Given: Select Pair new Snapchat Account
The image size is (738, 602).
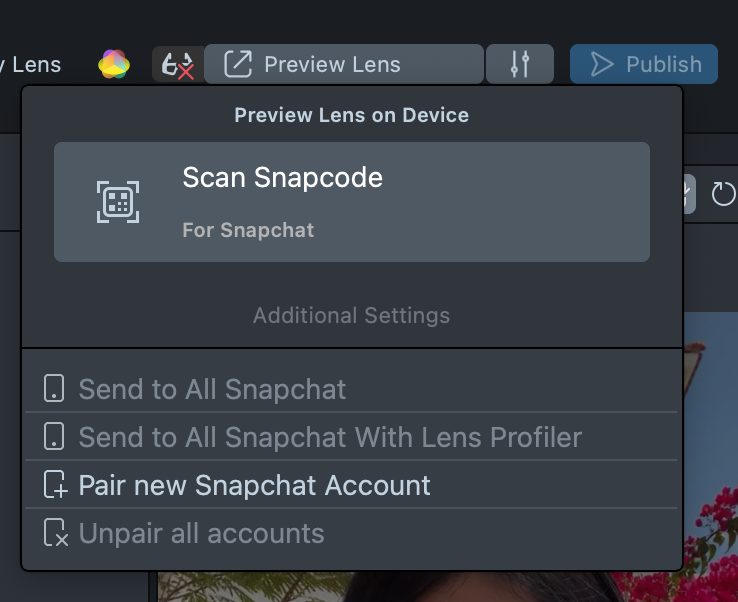Looking at the screenshot, I should (x=254, y=486).
